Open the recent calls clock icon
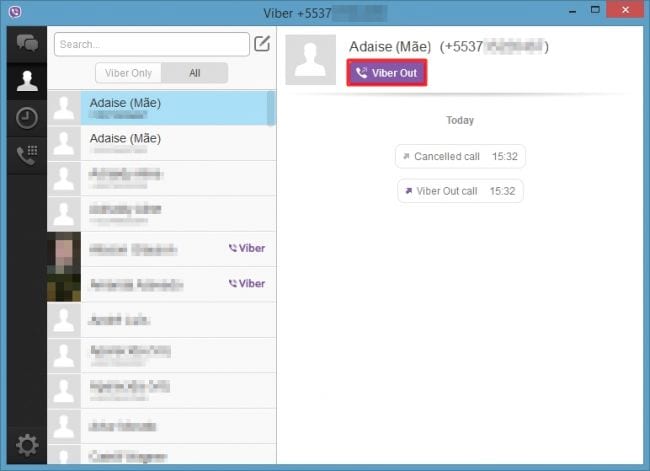 [27, 118]
